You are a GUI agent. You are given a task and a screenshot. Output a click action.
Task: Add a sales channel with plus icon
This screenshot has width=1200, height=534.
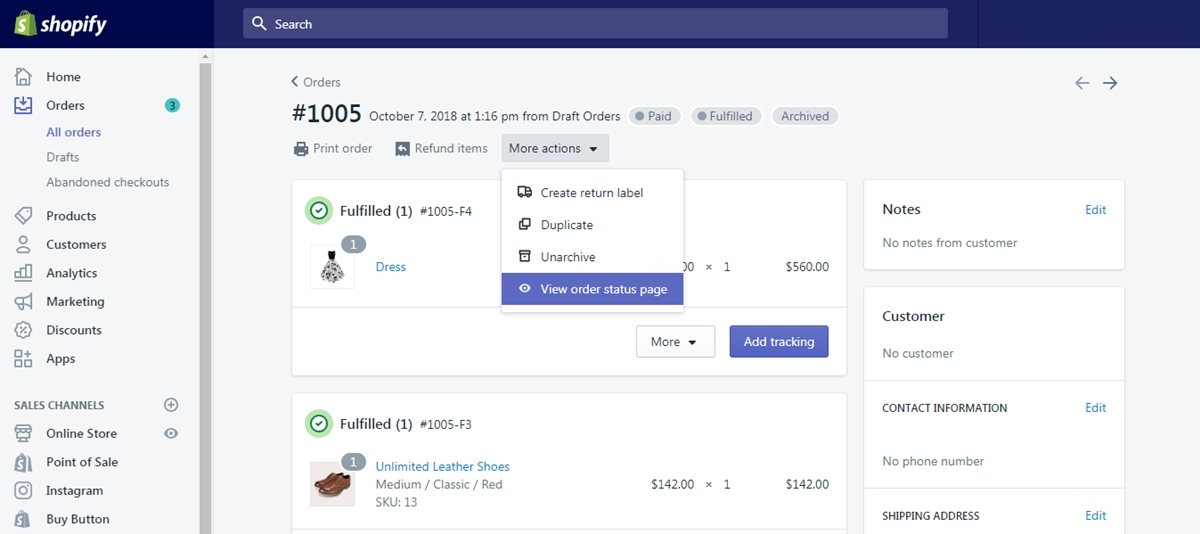[171, 405]
